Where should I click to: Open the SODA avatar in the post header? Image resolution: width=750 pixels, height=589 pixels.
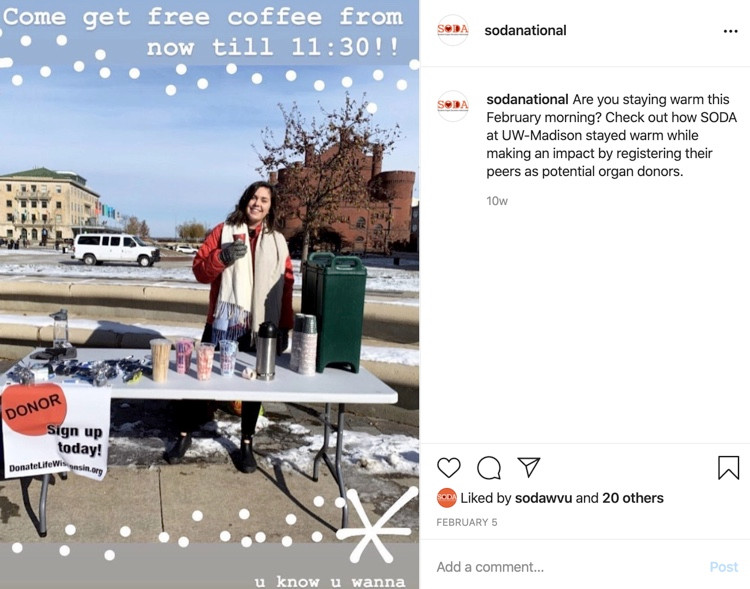pyautogui.click(x=452, y=30)
